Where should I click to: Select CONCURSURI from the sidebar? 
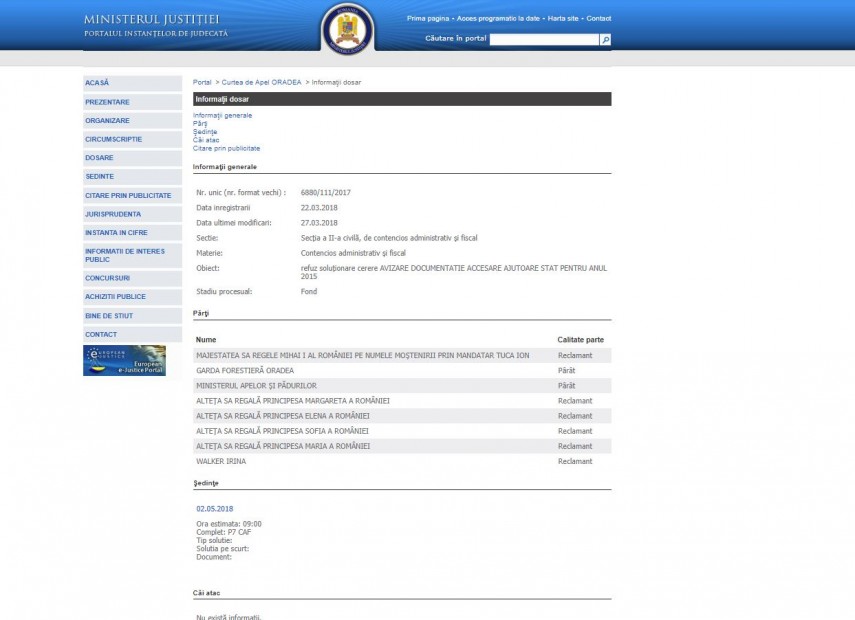[108, 278]
